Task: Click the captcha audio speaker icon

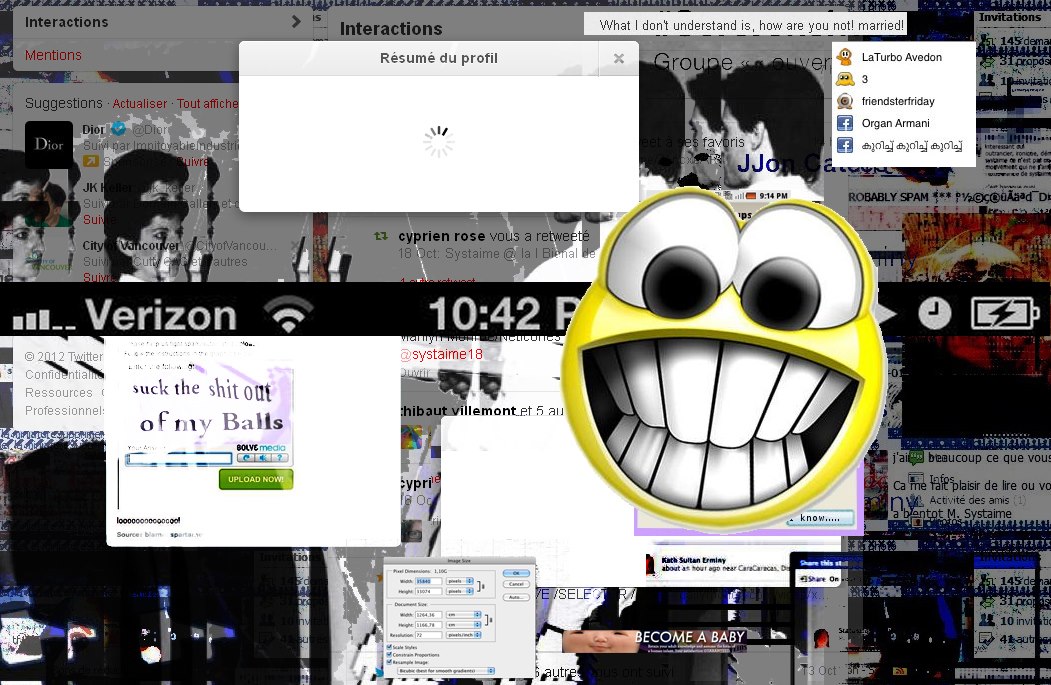Action: click(x=261, y=458)
